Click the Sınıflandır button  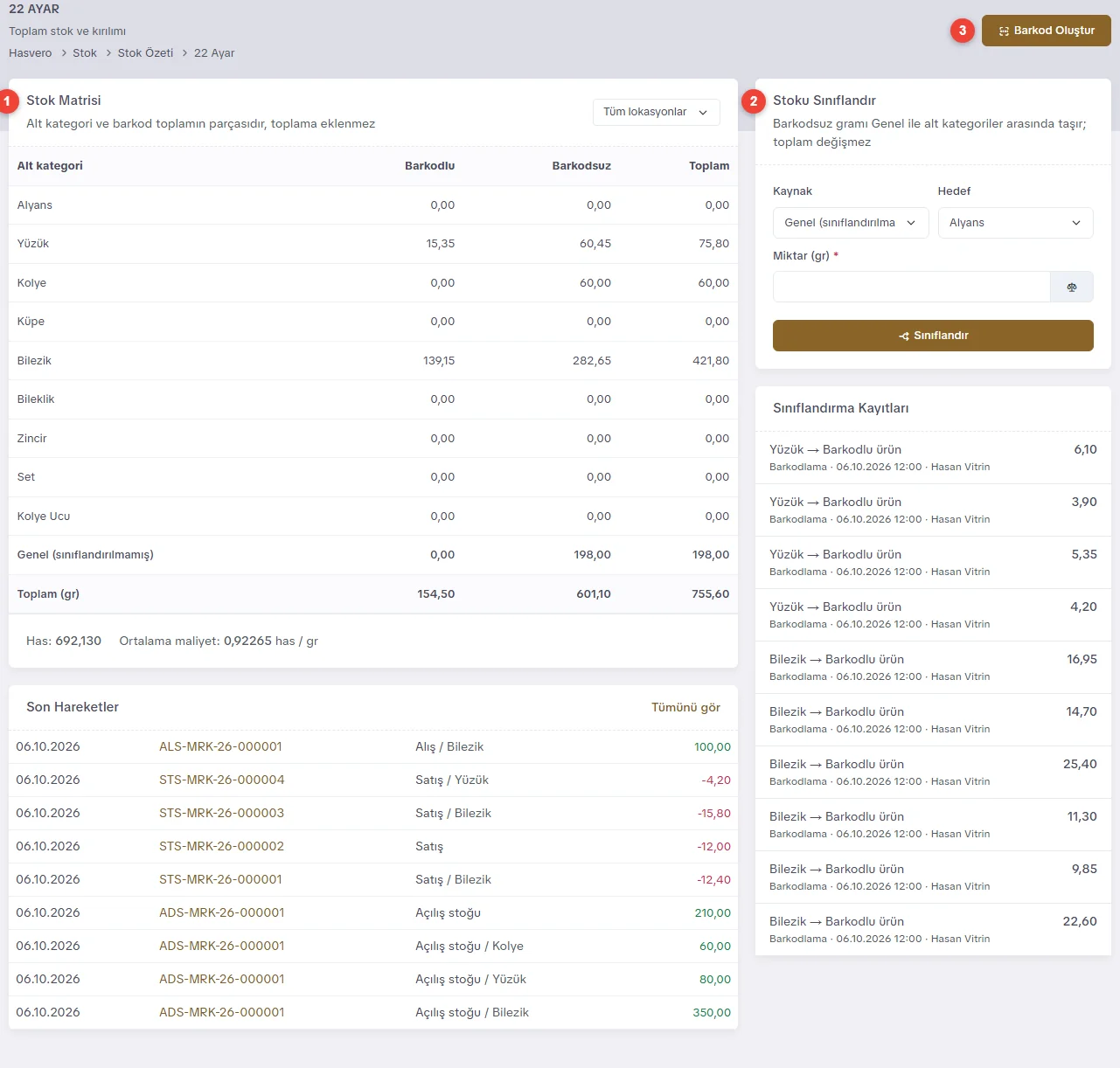coord(933,336)
